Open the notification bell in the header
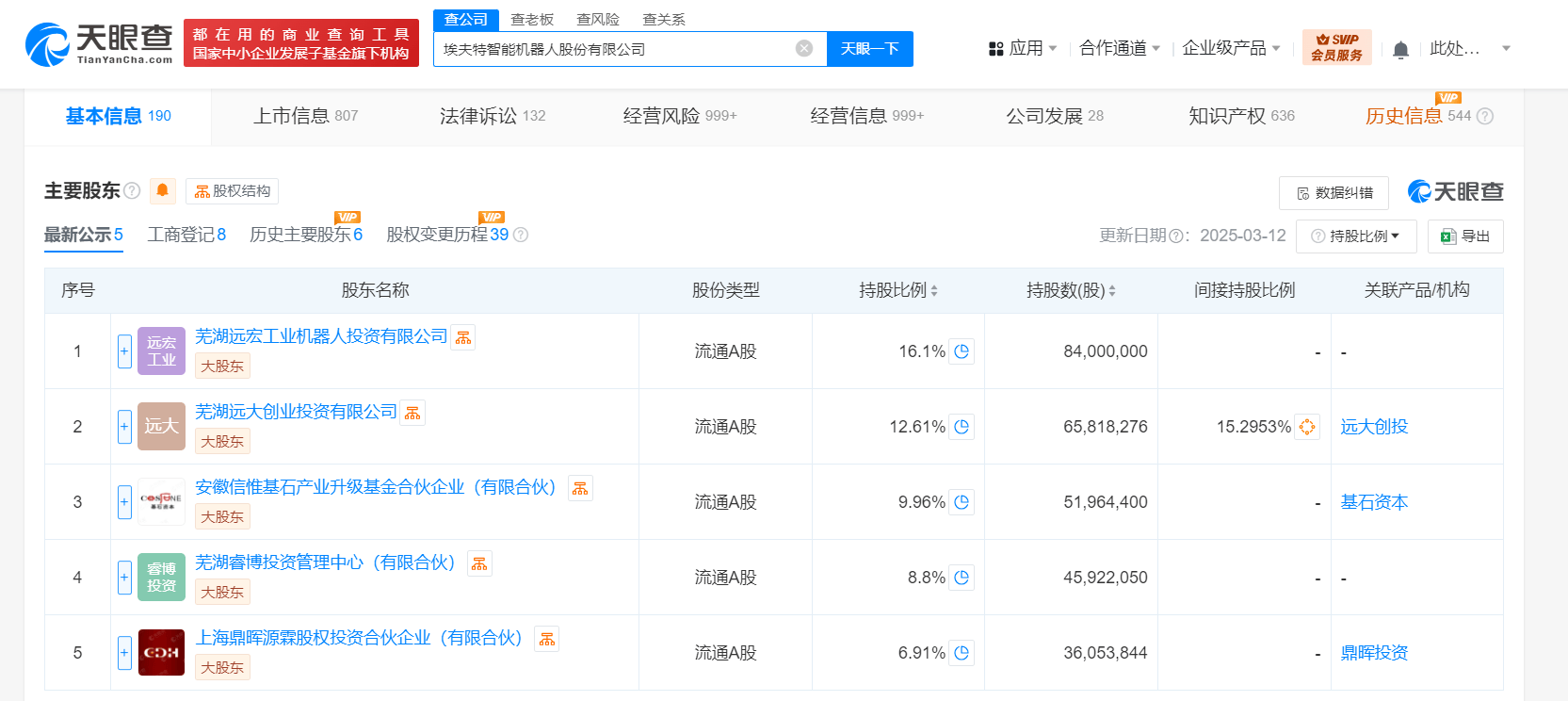The image size is (1568, 701). point(1400,49)
